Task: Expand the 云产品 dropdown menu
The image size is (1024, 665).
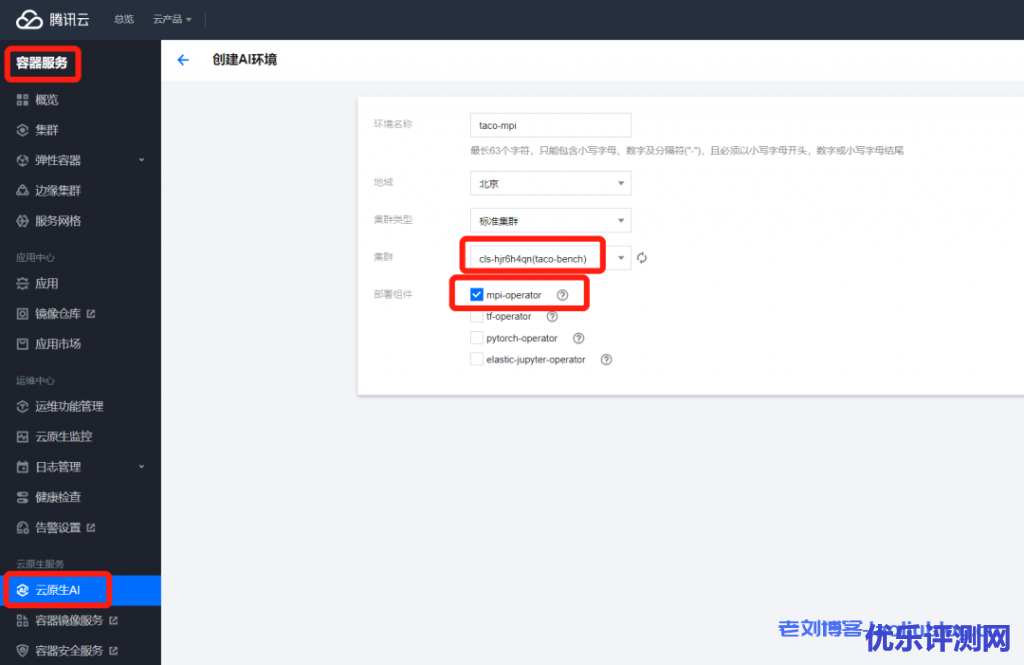Action: 172,20
